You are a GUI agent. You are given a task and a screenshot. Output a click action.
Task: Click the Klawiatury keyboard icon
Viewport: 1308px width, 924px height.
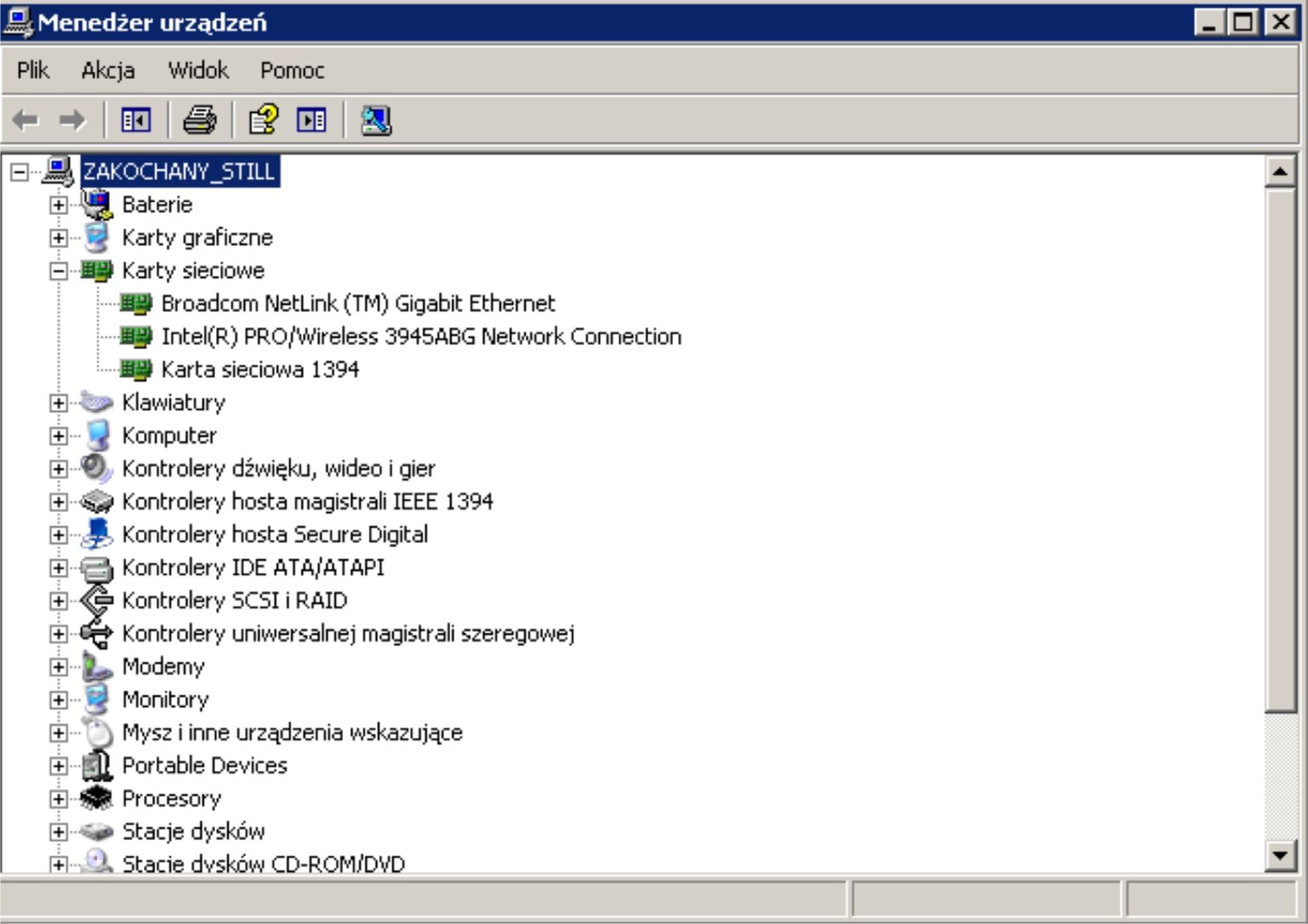(x=97, y=402)
